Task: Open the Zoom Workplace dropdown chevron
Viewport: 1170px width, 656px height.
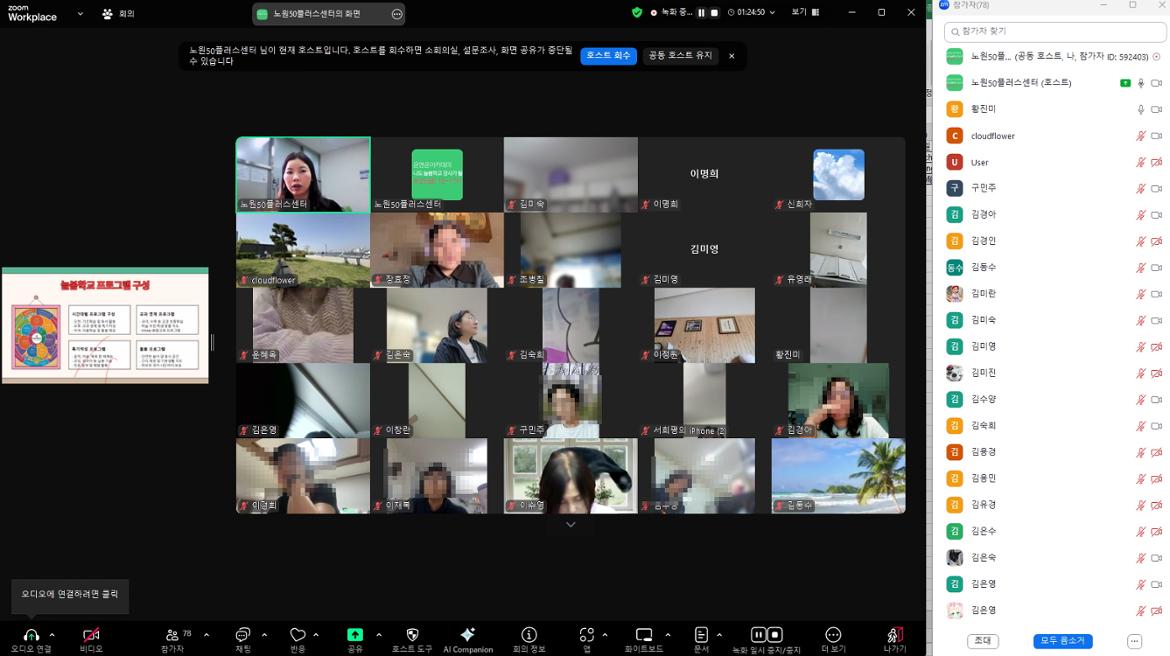Action: [x=80, y=14]
